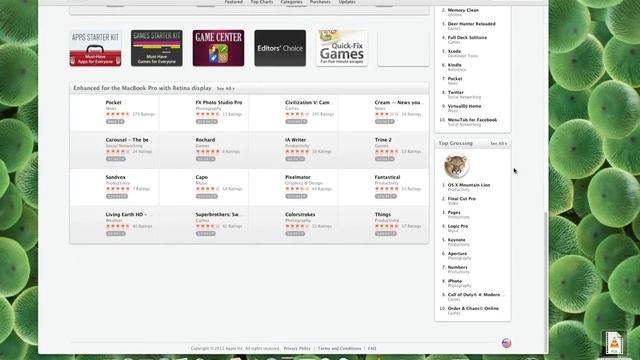Click the price button under Living Earth HD

(x=116, y=234)
